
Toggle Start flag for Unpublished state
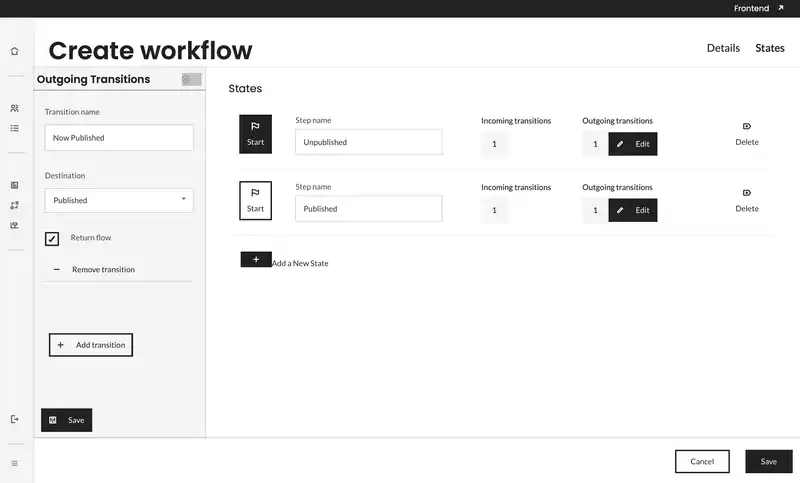point(255,134)
